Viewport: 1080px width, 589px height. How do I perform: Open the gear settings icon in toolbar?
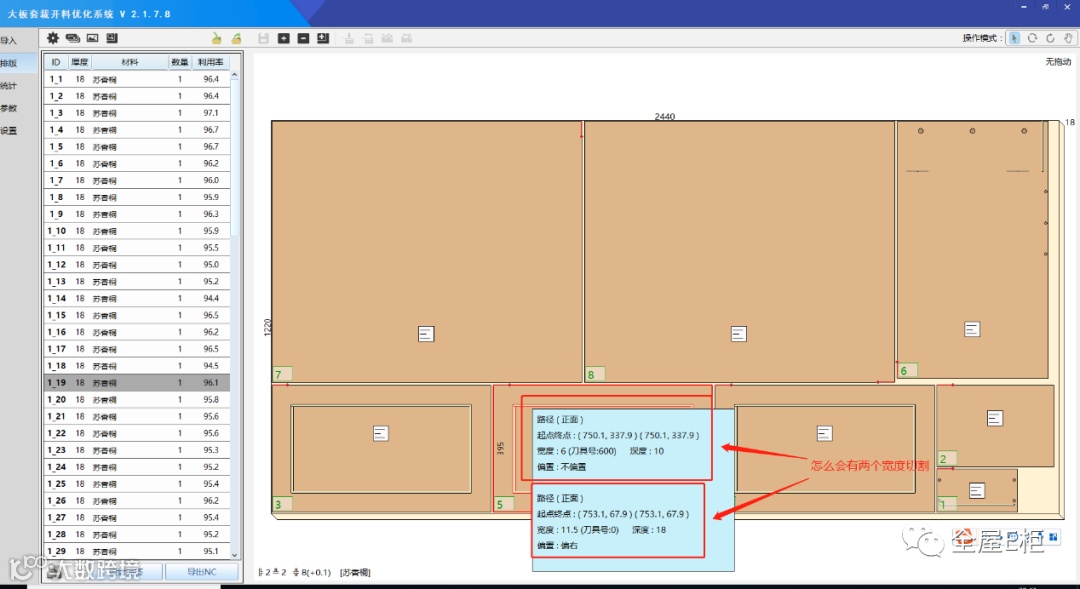(52, 38)
